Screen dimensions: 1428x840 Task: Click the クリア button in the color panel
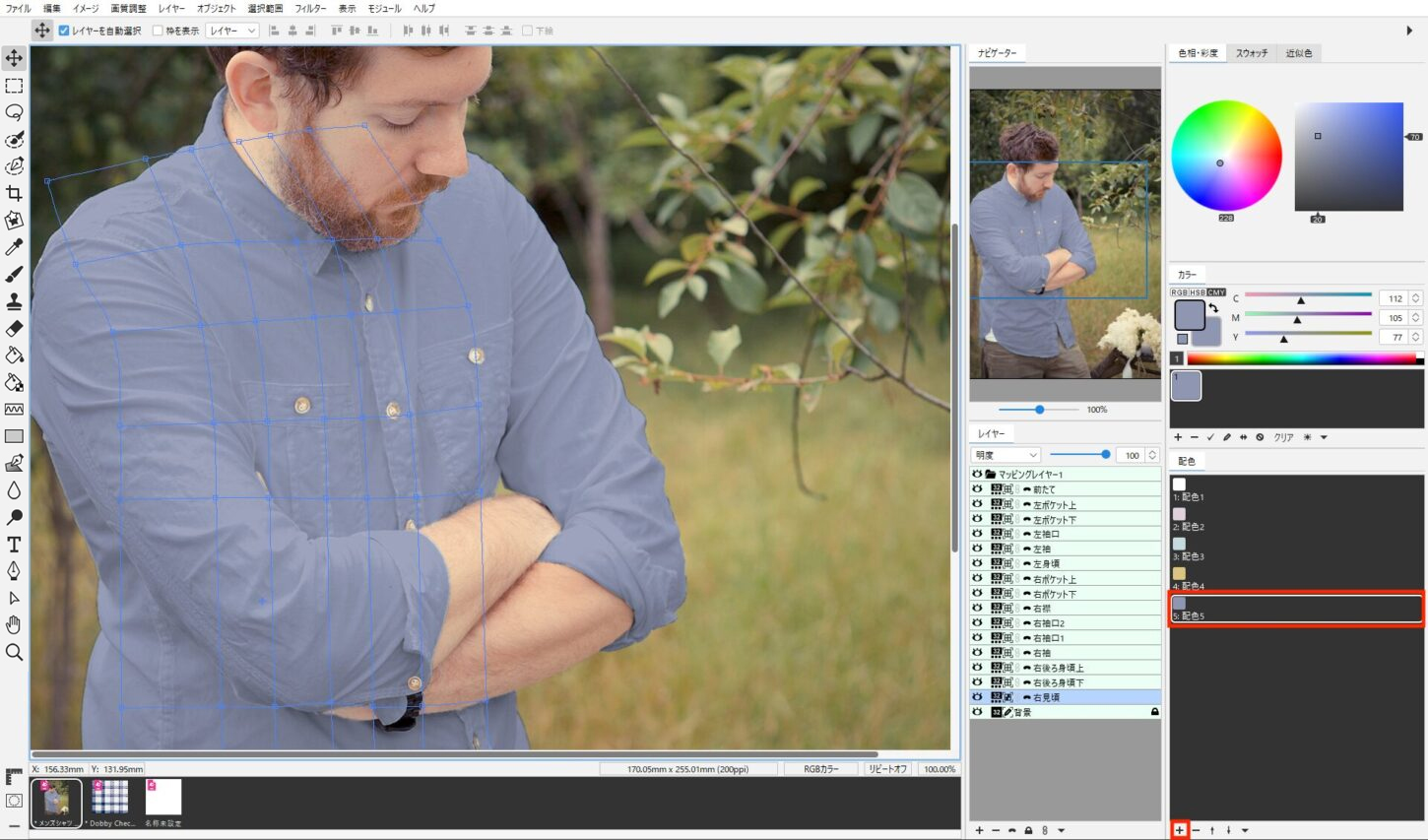[1283, 437]
